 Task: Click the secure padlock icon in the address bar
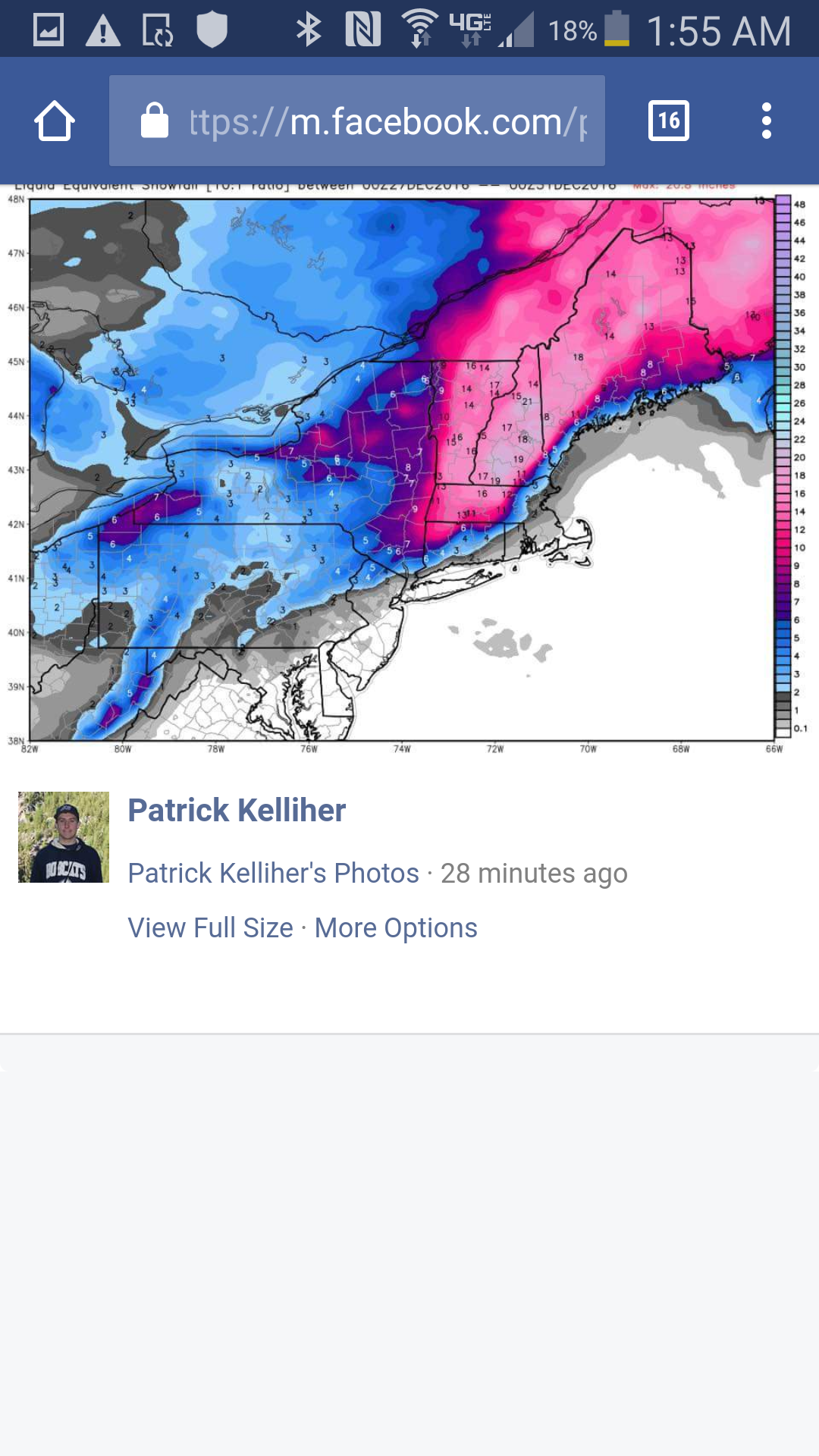click(x=155, y=121)
